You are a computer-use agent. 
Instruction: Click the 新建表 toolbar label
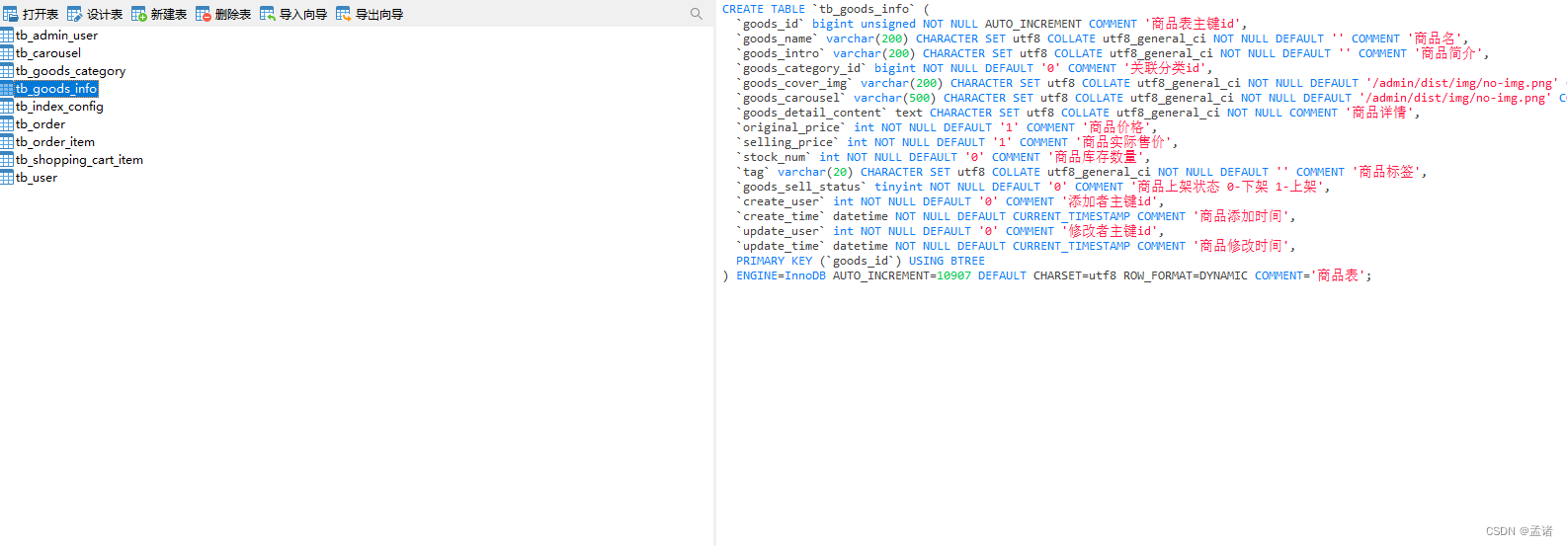[x=169, y=14]
